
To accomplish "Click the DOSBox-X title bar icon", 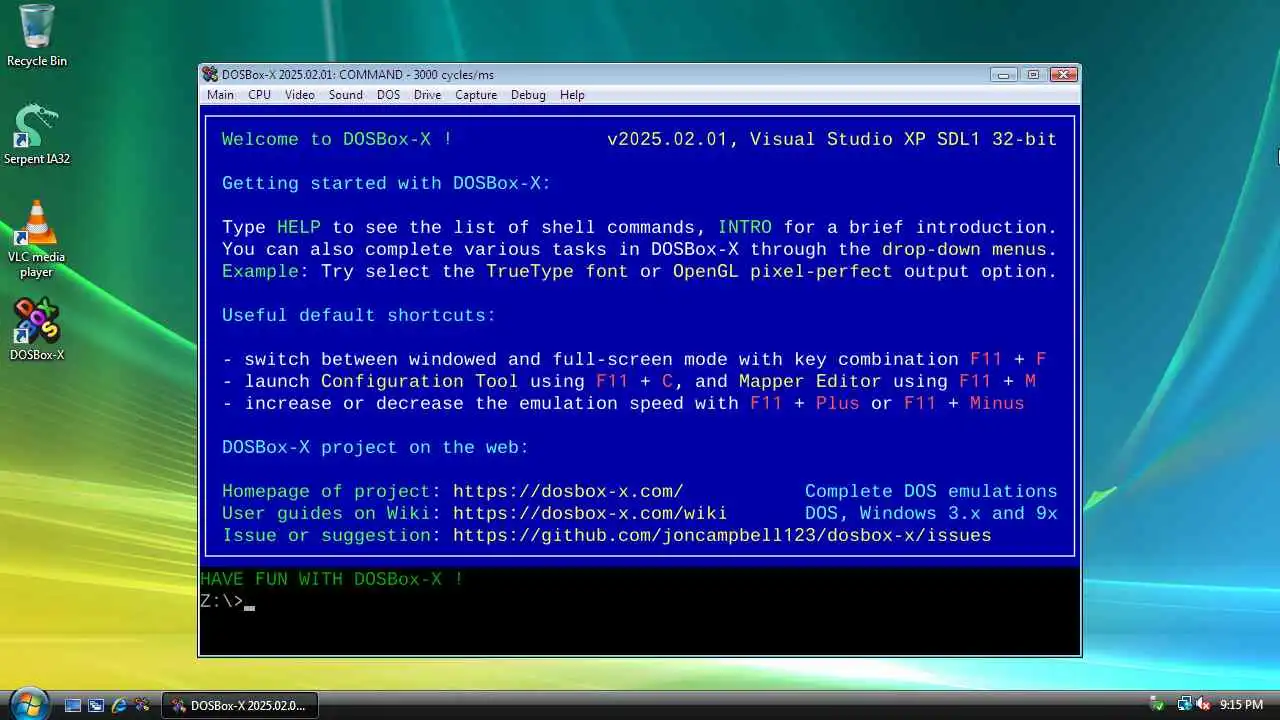I will pos(210,74).
